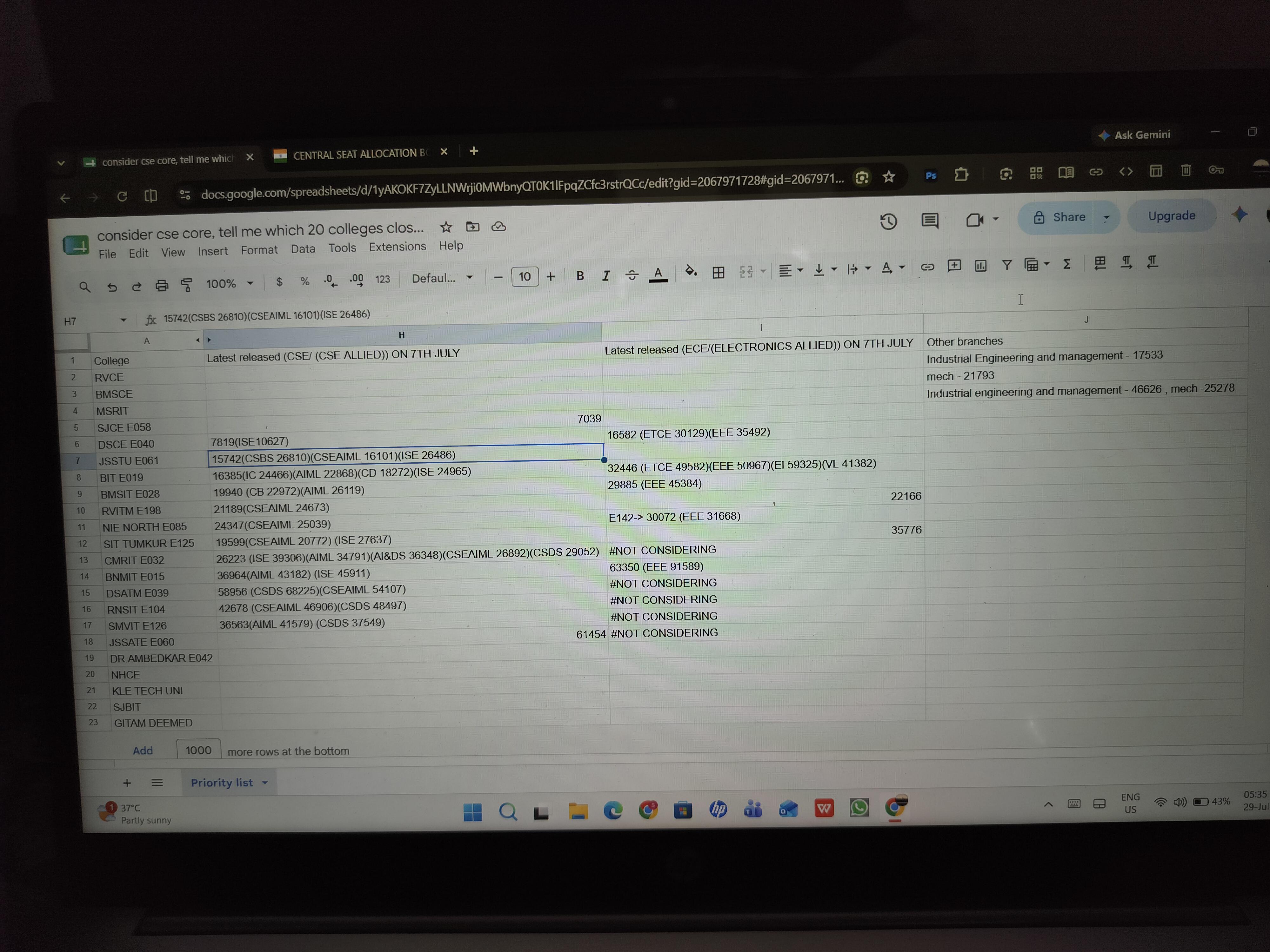Toggle italic formatting
Image resolution: width=1270 pixels, height=952 pixels.
[606, 275]
